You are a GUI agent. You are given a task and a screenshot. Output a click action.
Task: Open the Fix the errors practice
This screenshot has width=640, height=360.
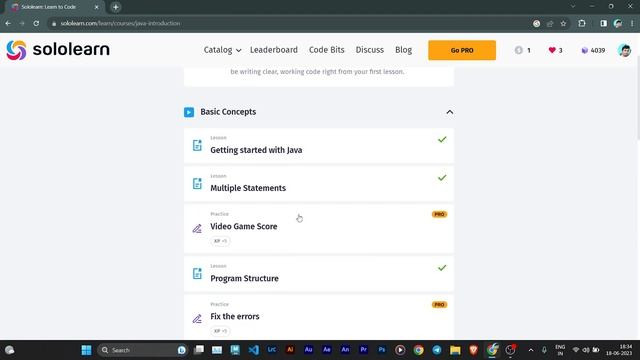(x=319, y=317)
